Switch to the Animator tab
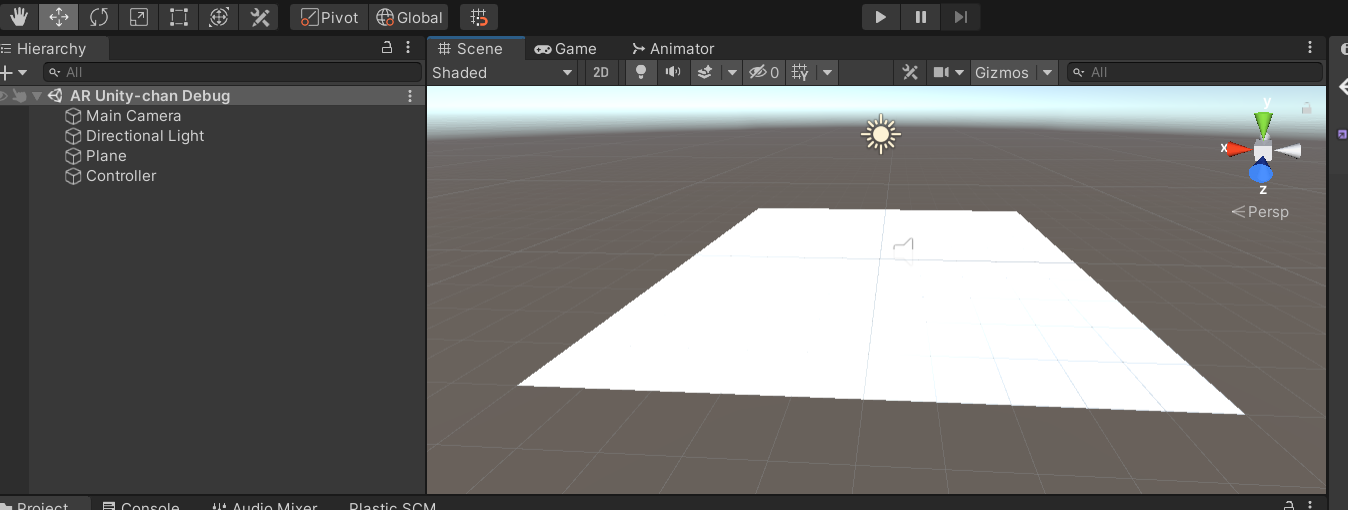The image size is (1348, 510). pyautogui.click(x=672, y=48)
